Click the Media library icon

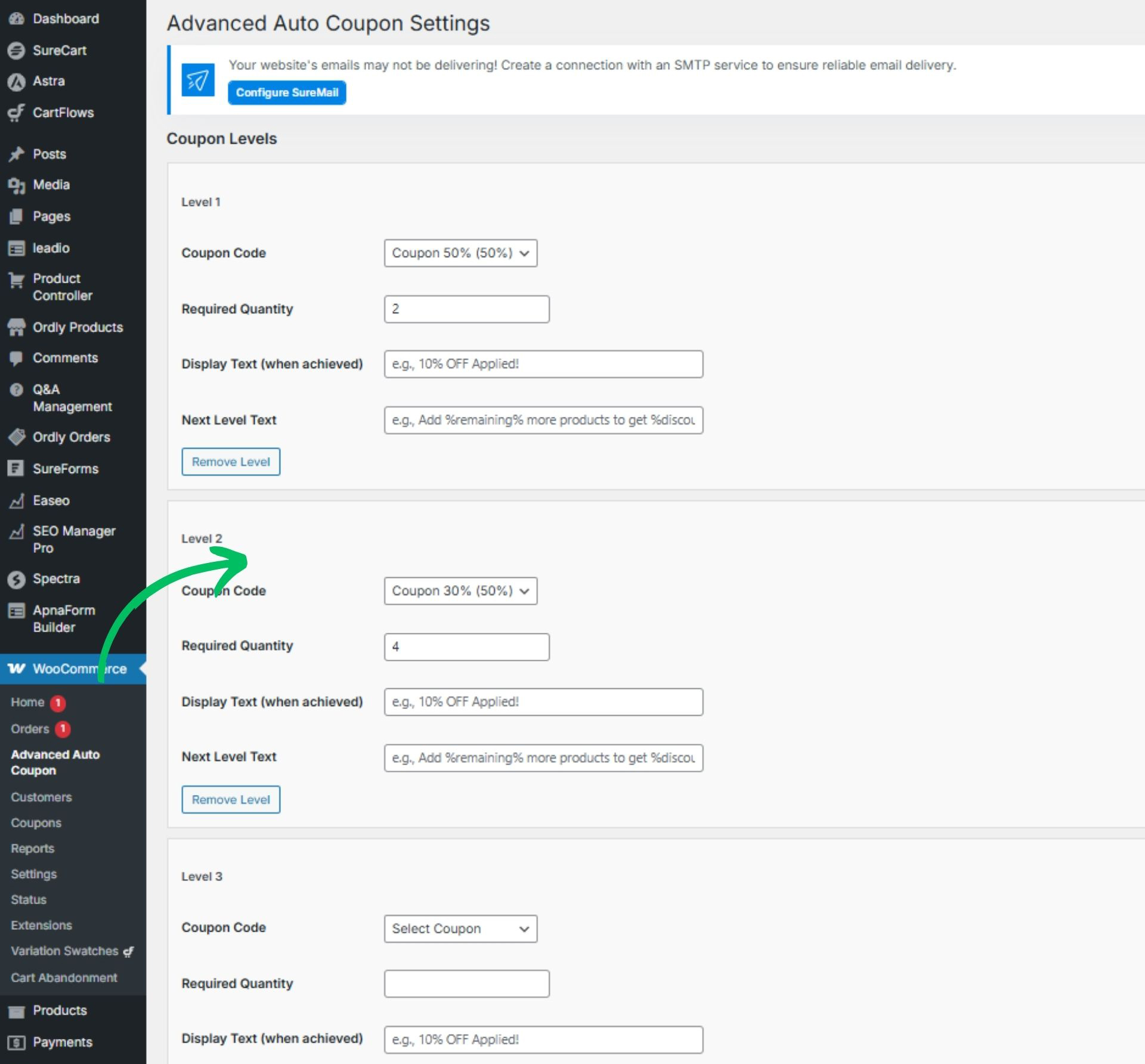[17, 184]
